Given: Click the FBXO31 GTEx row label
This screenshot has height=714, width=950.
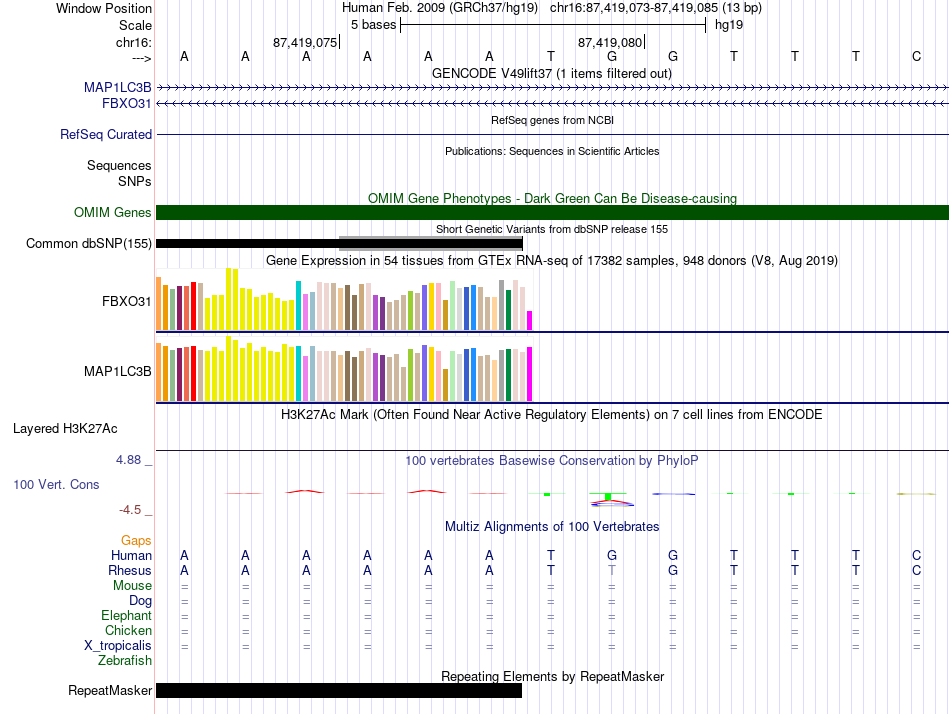Looking at the screenshot, I should point(127,301).
